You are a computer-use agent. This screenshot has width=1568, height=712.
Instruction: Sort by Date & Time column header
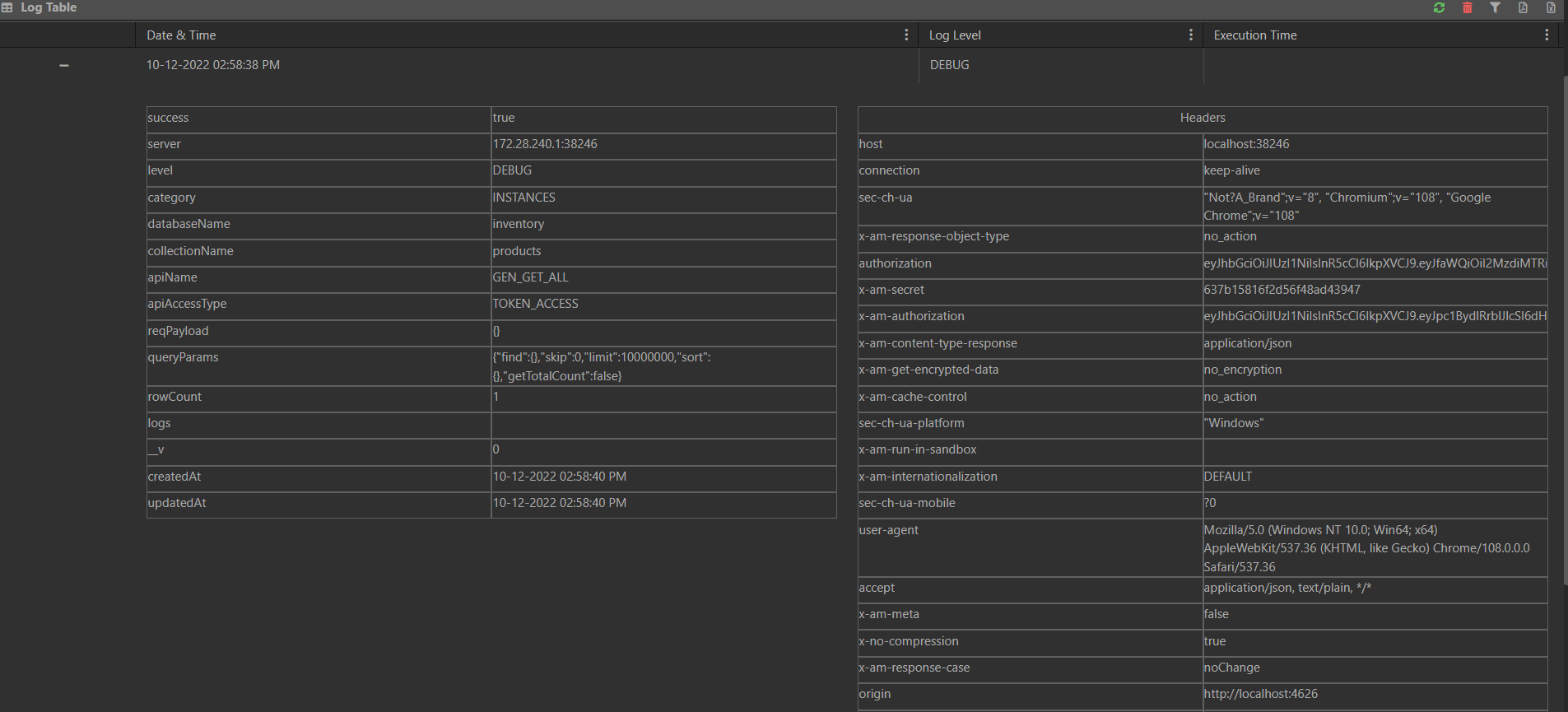[181, 35]
